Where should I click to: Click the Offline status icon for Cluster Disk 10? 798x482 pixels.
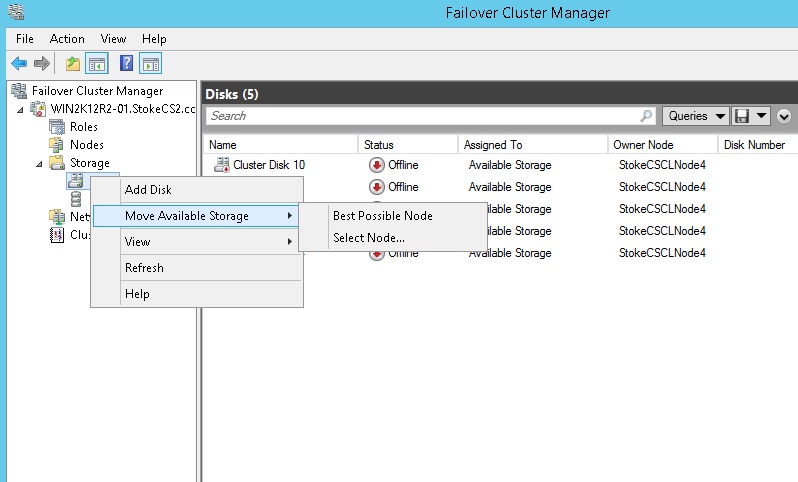(377, 165)
